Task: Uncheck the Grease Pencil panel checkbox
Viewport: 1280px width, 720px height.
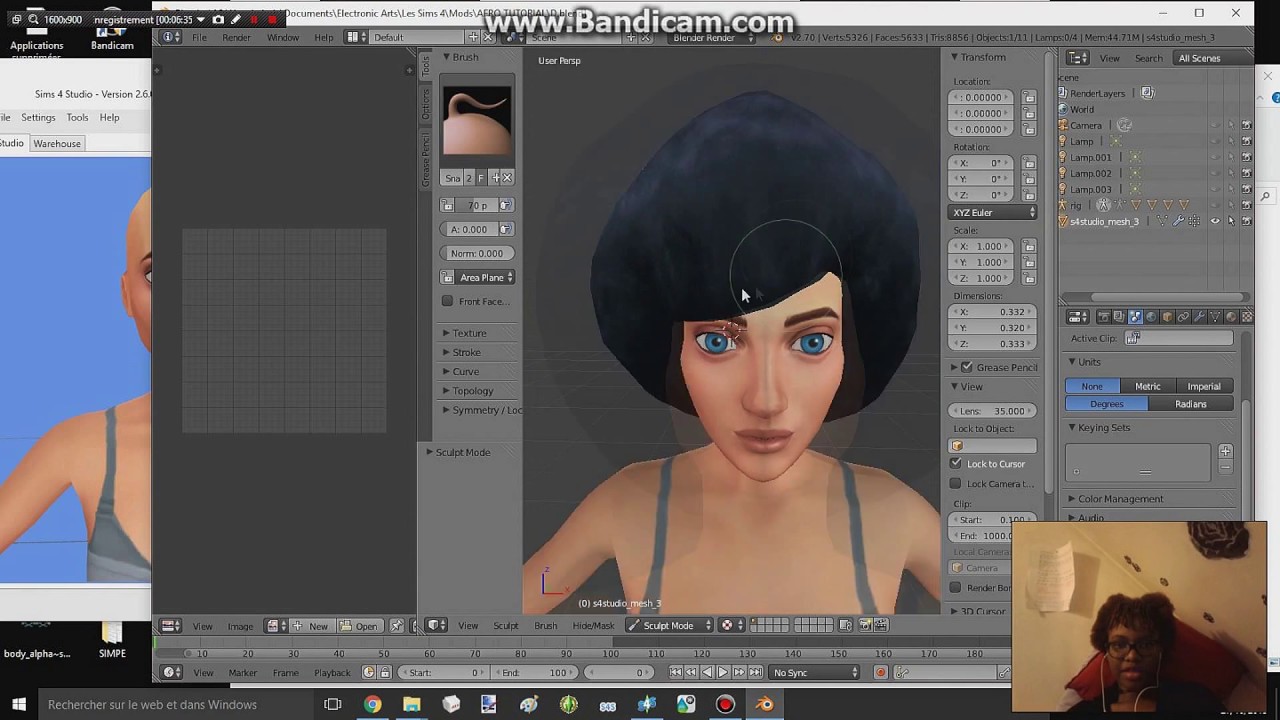Action: pyautogui.click(x=967, y=367)
